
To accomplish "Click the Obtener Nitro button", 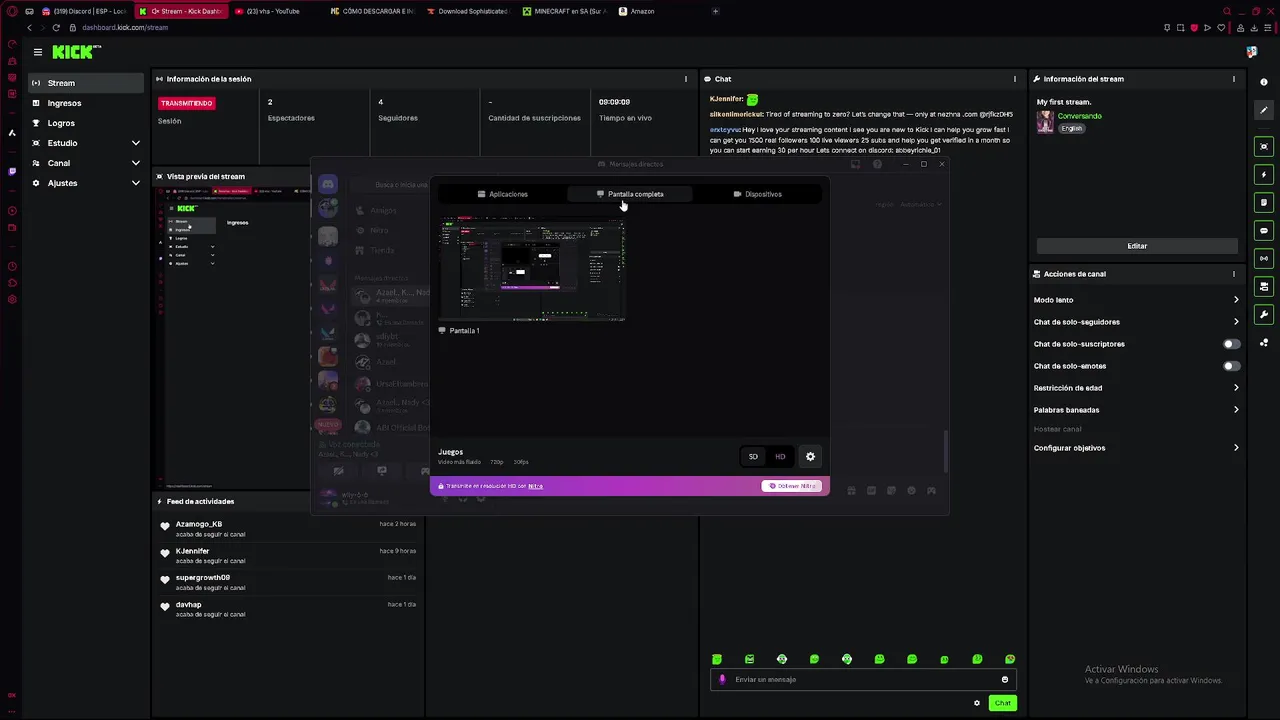I will pos(792,486).
